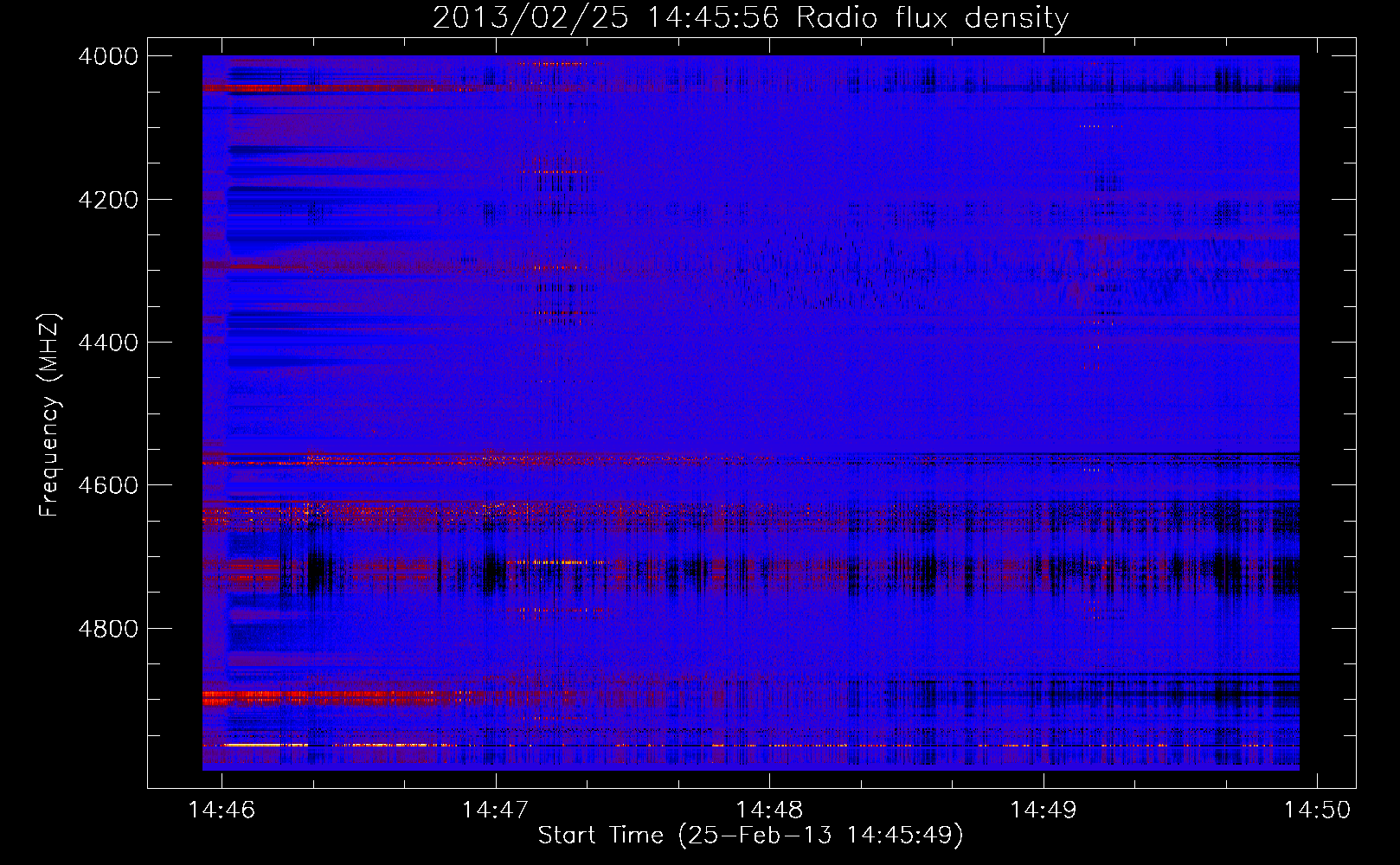Click the 14:50 time axis label
Viewport: 1400px width, 865px height.
click(1317, 810)
